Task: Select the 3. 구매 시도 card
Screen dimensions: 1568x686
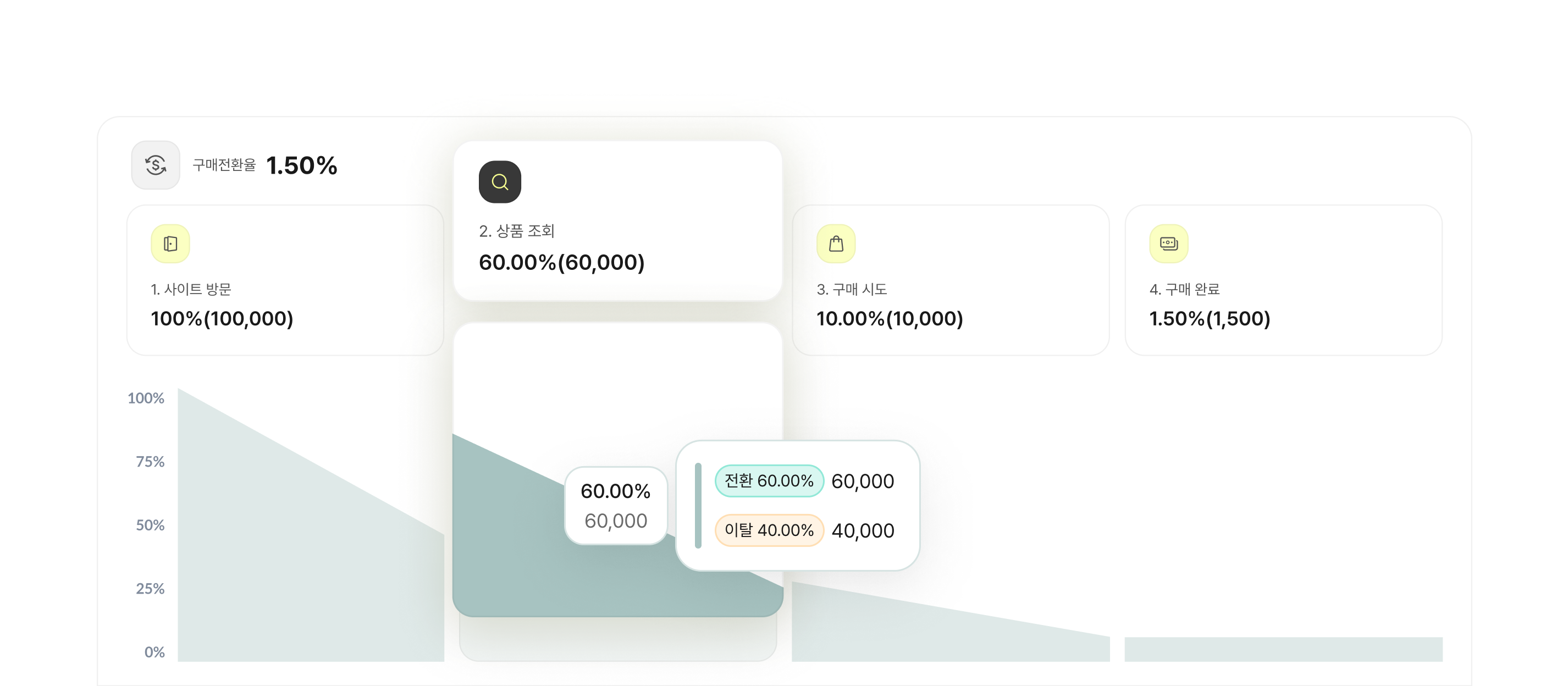Action: pyautogui.click(x=950, y=280)
